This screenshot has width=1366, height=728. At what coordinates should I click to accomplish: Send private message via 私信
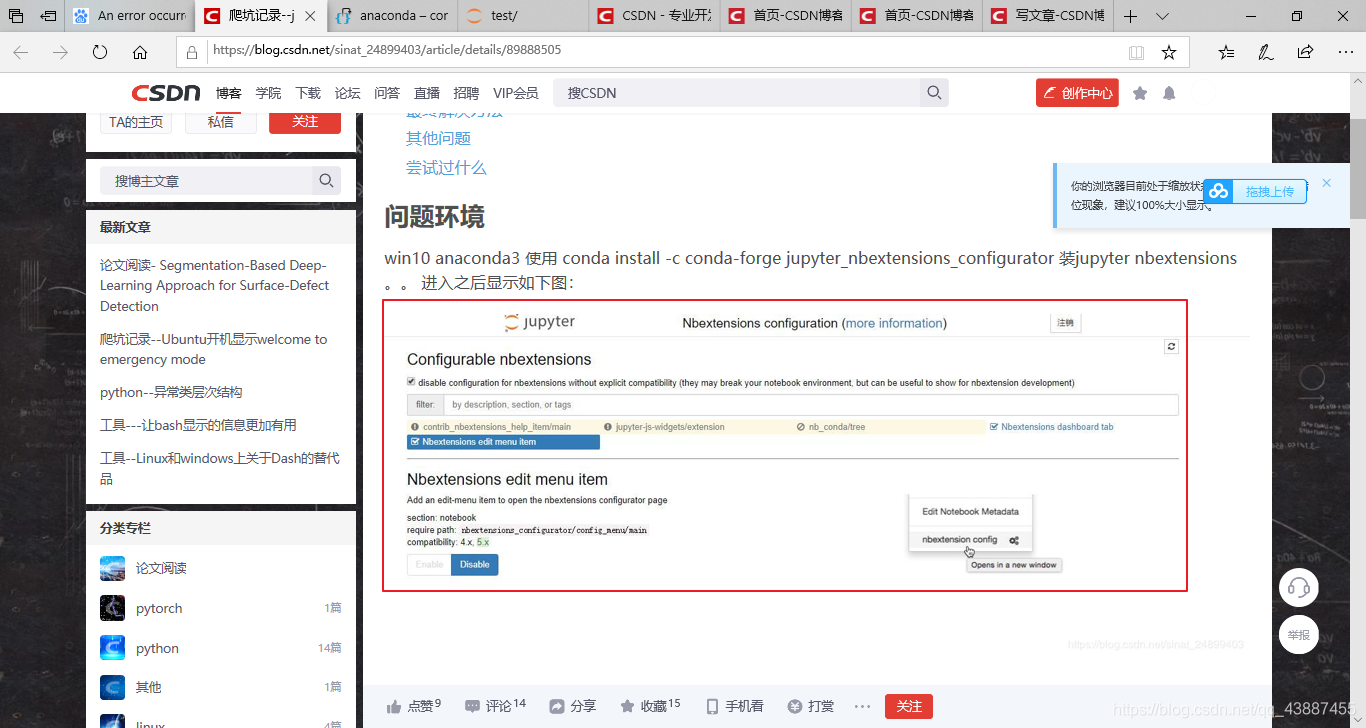point(220,121)
